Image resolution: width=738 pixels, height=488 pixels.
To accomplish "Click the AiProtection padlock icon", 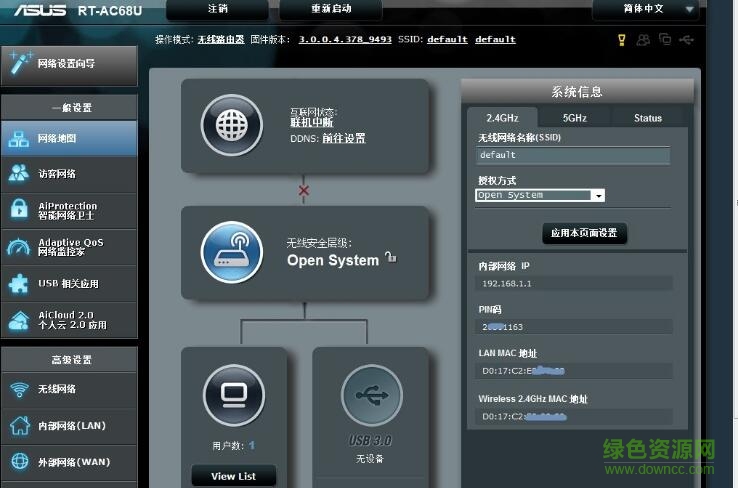I will [x=19, y=209].
